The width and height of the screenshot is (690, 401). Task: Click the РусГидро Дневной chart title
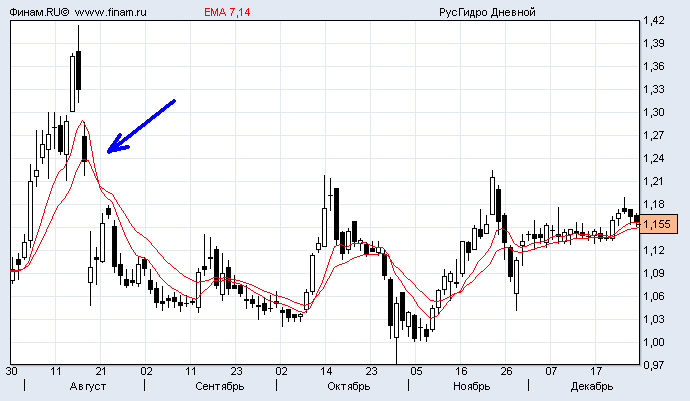(x=487, y=11)
